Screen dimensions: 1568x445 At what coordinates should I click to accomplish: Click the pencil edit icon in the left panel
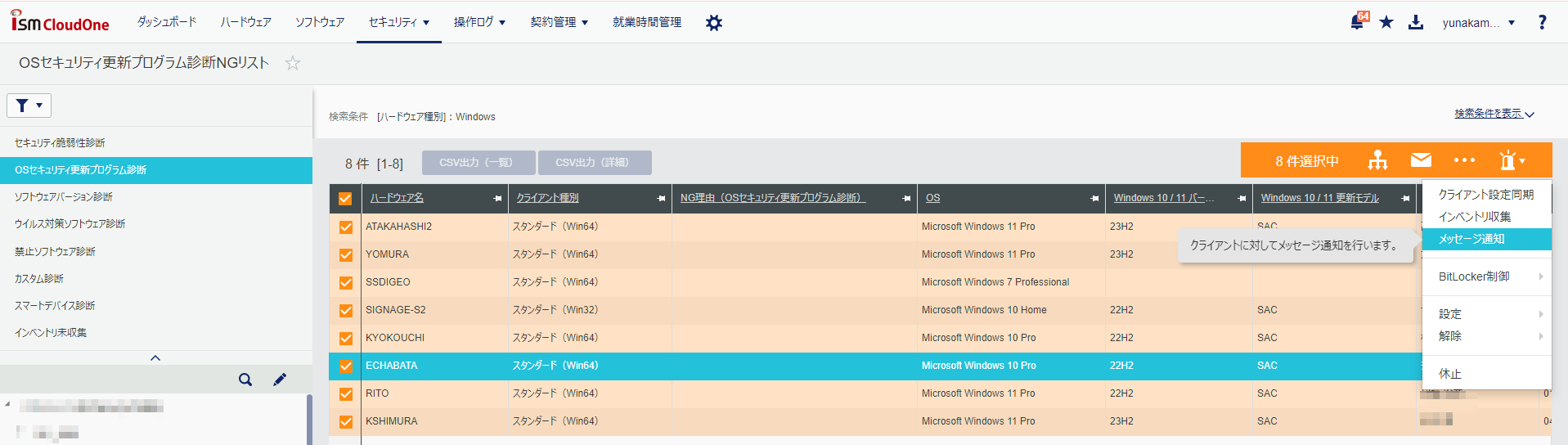pos(280,380)
